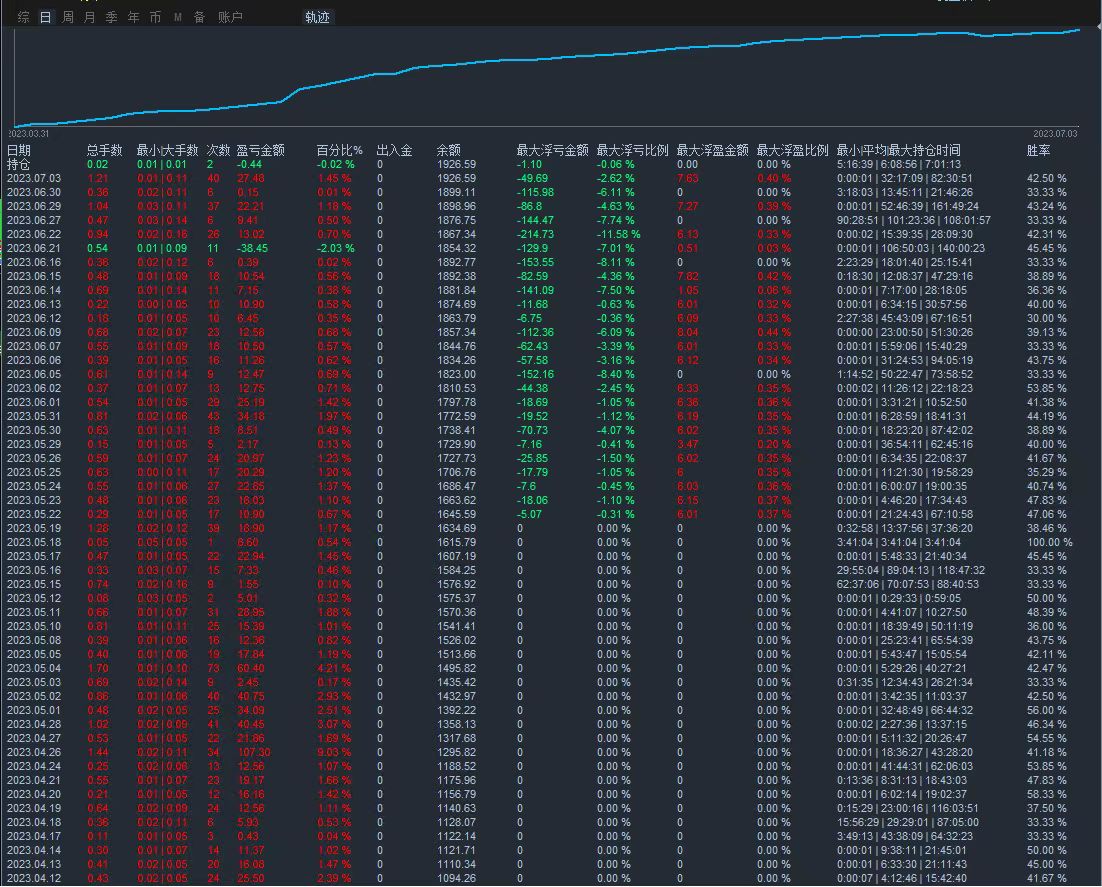Image resolution: width=1102 pixels, height=887 pixels.
Task: Toggle the 轨迹 trajectory button
Action: (318, 17)
